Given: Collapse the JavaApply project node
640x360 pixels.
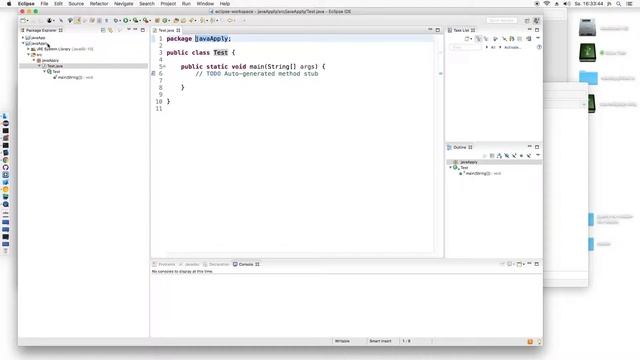Looking at the screenshot, I should click(23, 43).
